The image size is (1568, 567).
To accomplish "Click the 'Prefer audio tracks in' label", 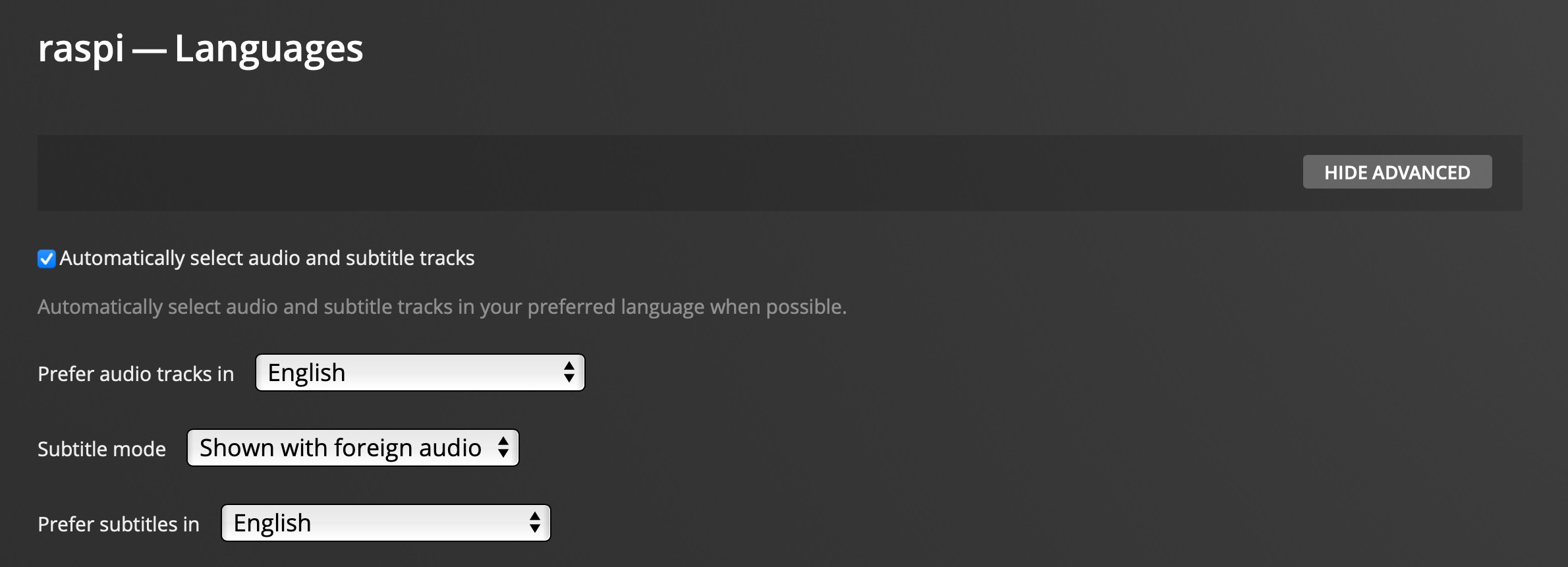I will [x=136, y=373].
